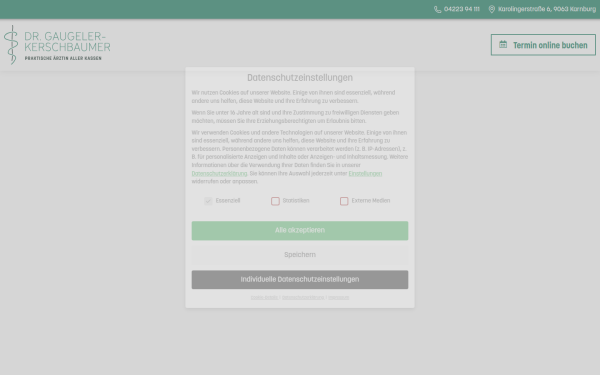Click the Datenschutzeinstellungen heading
The image size is (600, 375).
(x=300, y=78)
